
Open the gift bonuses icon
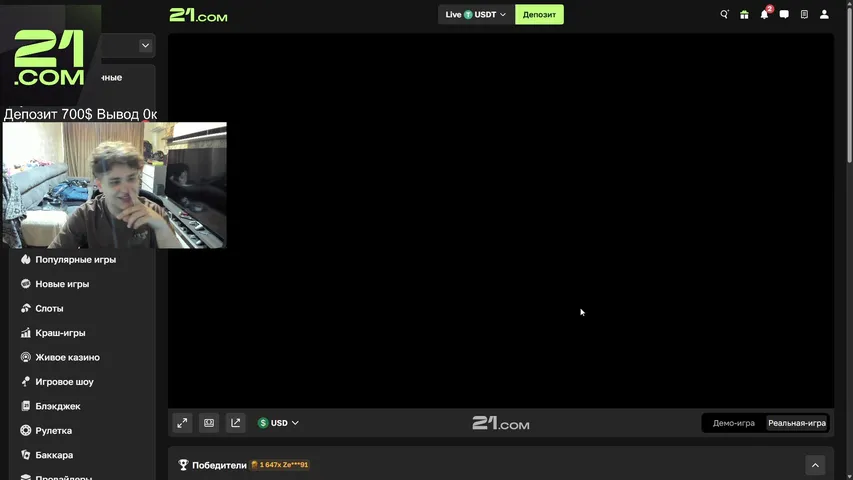coord(744,15)
